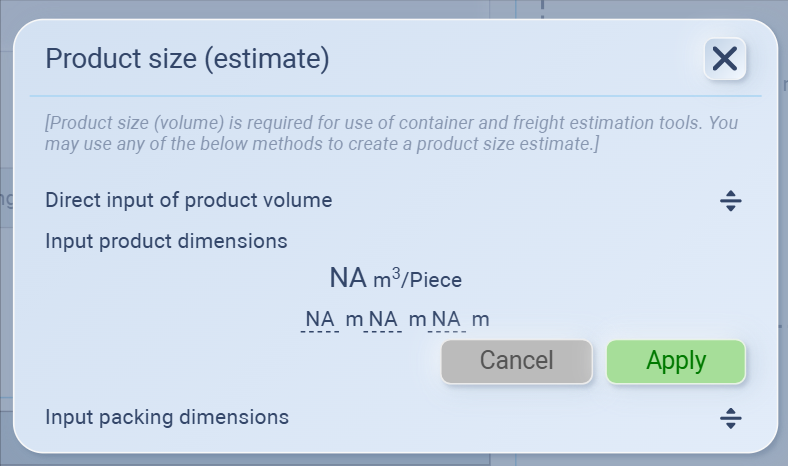Image resolution: width=788 pixels, height=466 pixels.
Task: Expand Direct input of product volume arrow icon
Action: 731,201
